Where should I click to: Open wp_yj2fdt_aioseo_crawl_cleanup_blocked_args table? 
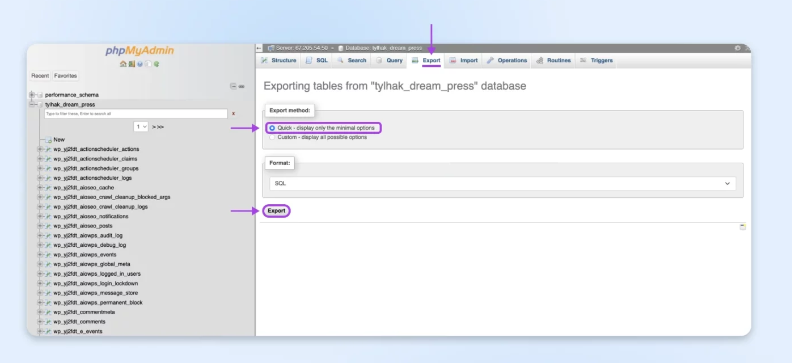[x=112, y=197]
